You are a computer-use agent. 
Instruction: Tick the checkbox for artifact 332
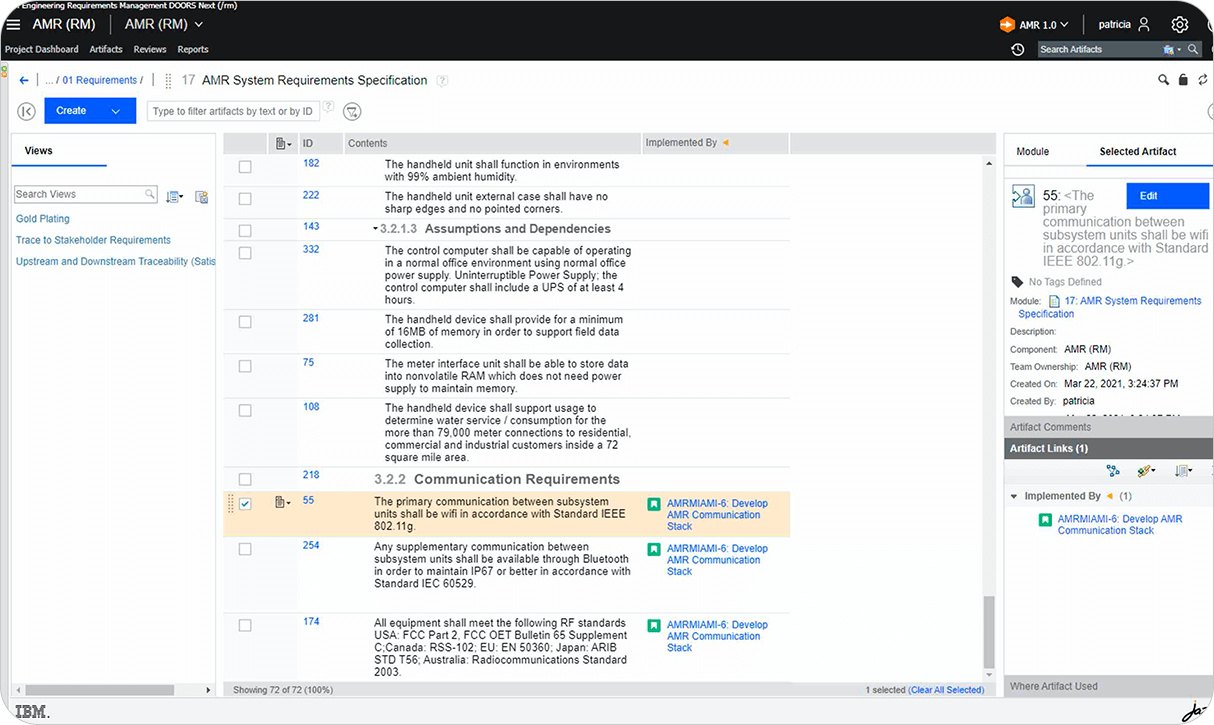tap(245, 254)
